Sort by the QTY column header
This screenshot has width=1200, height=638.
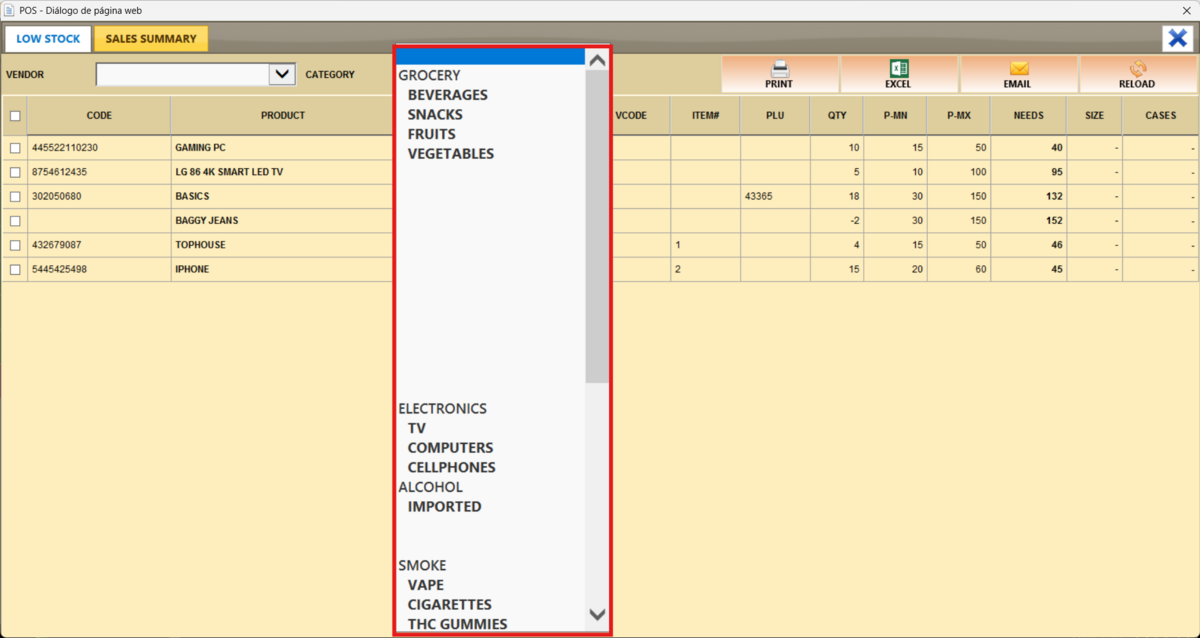pyautogui.click(x=837, y=116)
